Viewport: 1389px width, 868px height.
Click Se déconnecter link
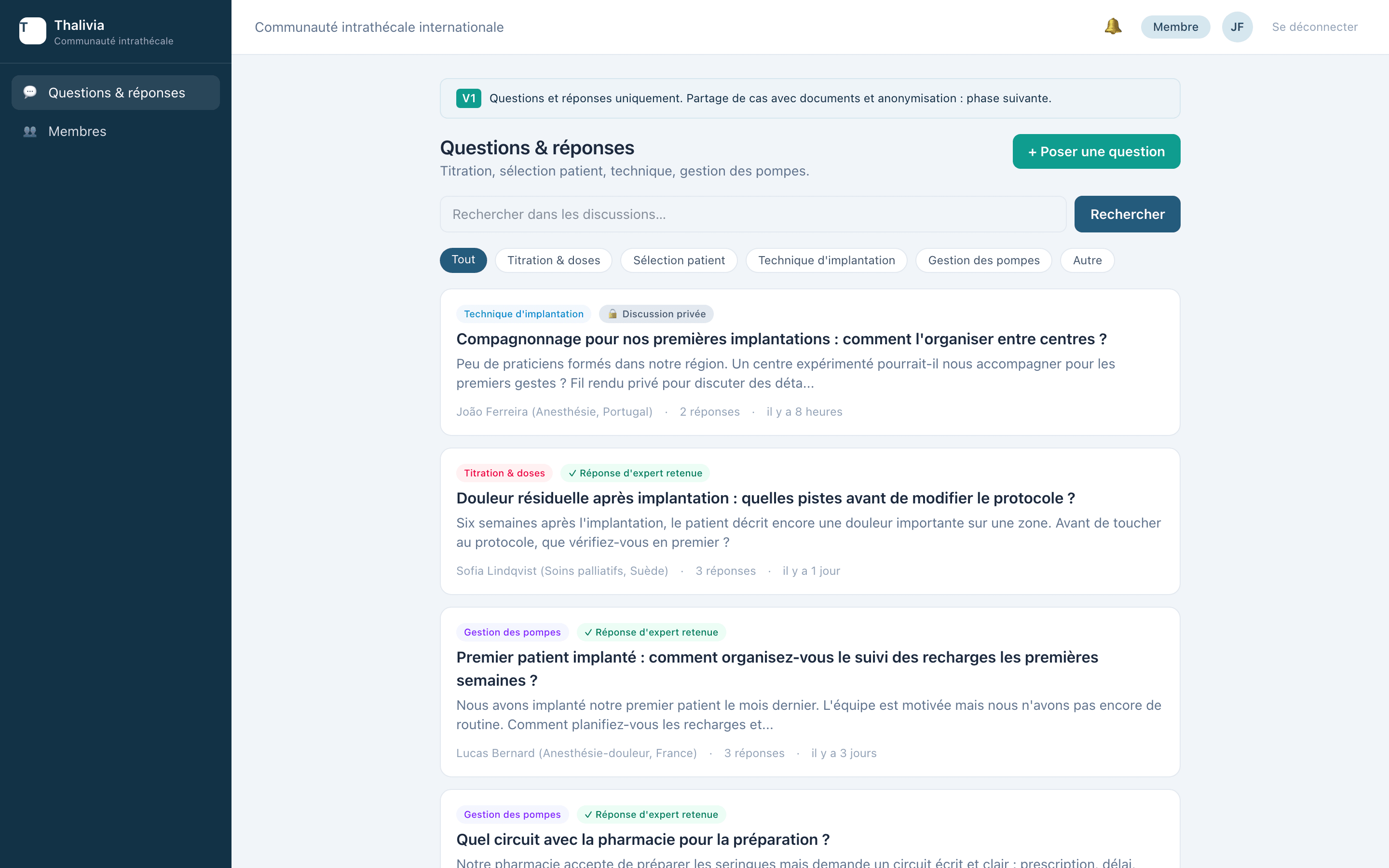[x=1314, y=27]
